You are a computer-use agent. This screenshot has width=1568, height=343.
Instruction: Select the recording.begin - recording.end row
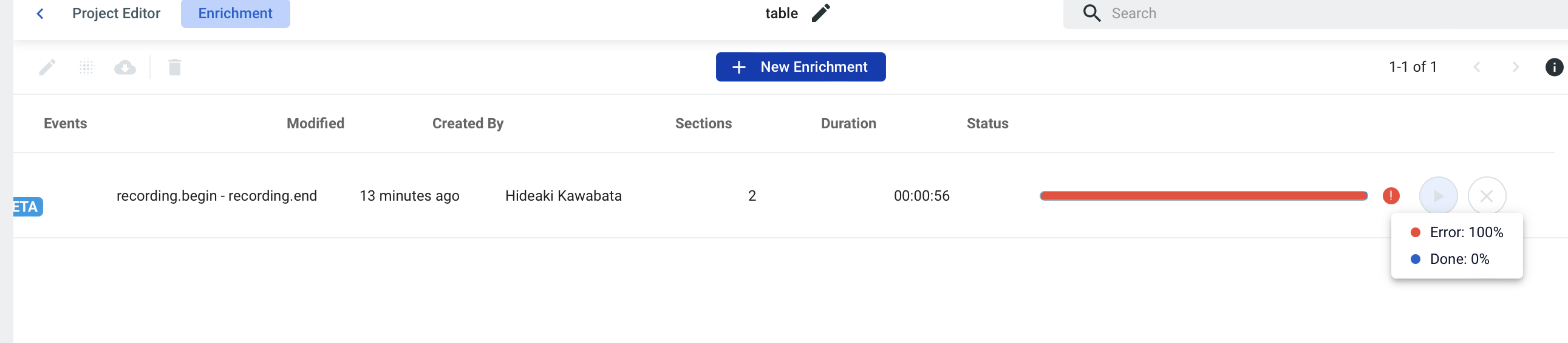coord(784,196)
